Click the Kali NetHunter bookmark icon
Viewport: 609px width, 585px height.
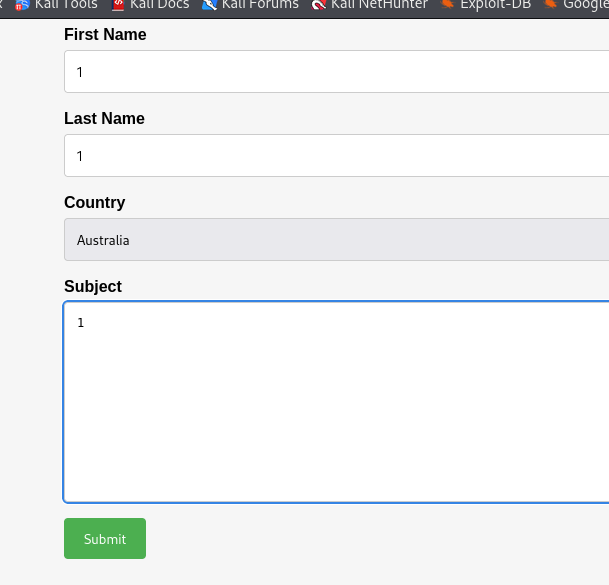[x=318, y=5]
